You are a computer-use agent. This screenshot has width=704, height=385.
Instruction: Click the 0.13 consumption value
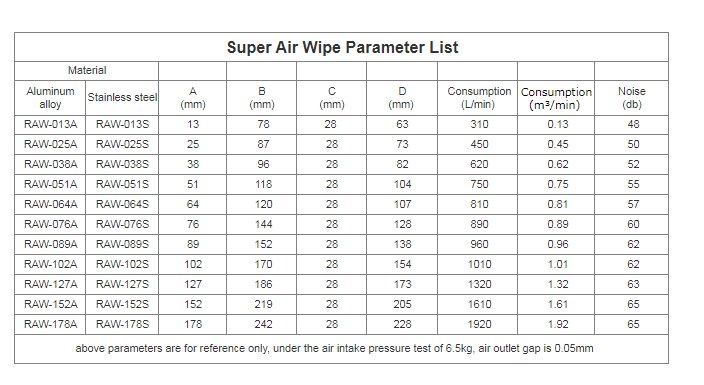click(x=558, y=124)
